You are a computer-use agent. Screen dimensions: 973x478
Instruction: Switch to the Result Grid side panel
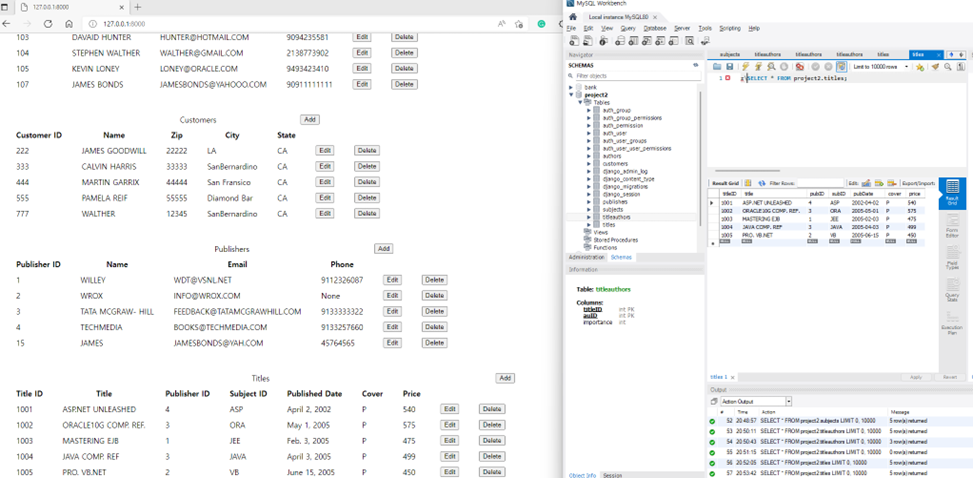(x=952, y=194)
